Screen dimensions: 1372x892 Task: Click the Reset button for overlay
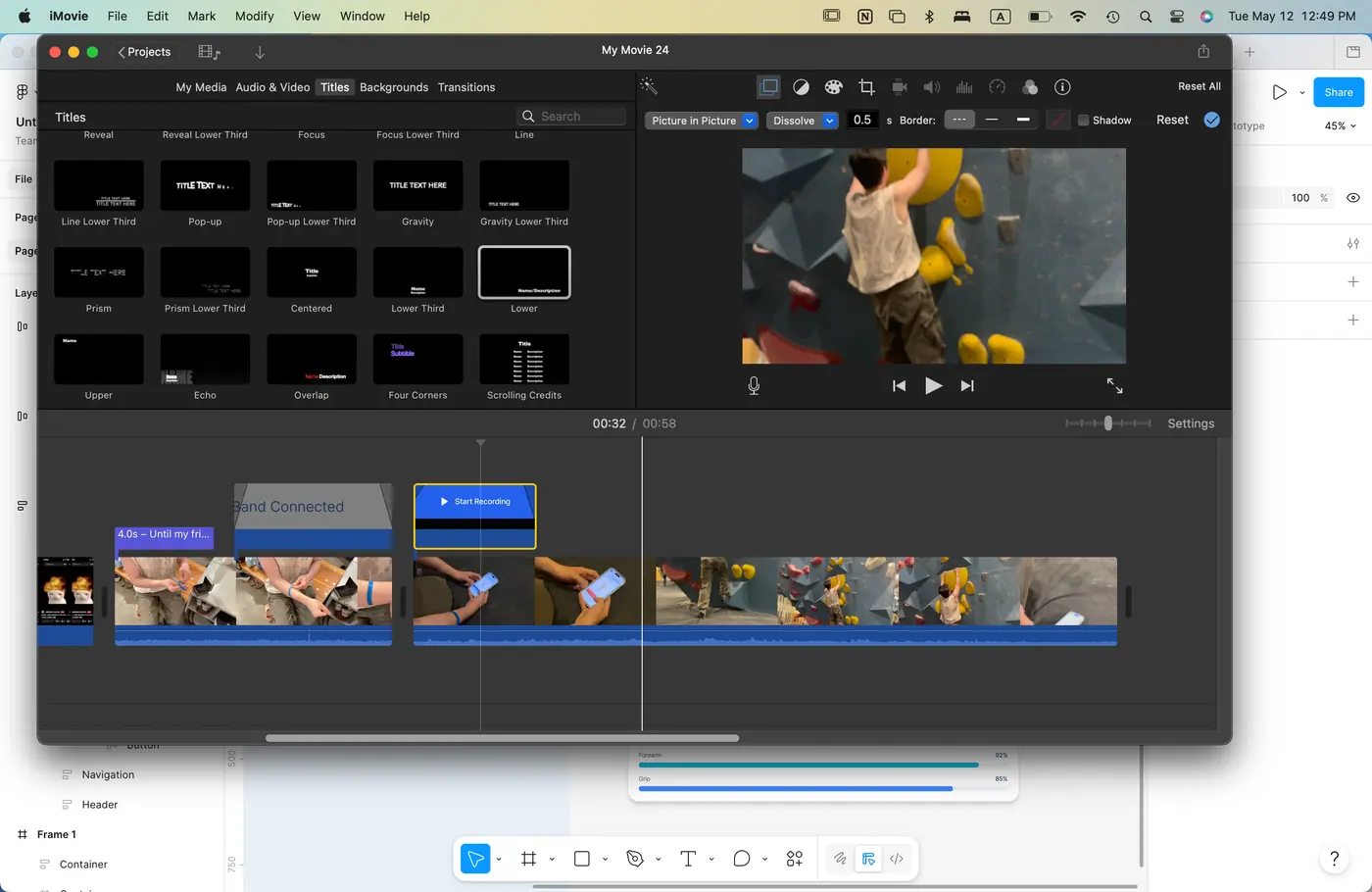tap(1172, 120)
